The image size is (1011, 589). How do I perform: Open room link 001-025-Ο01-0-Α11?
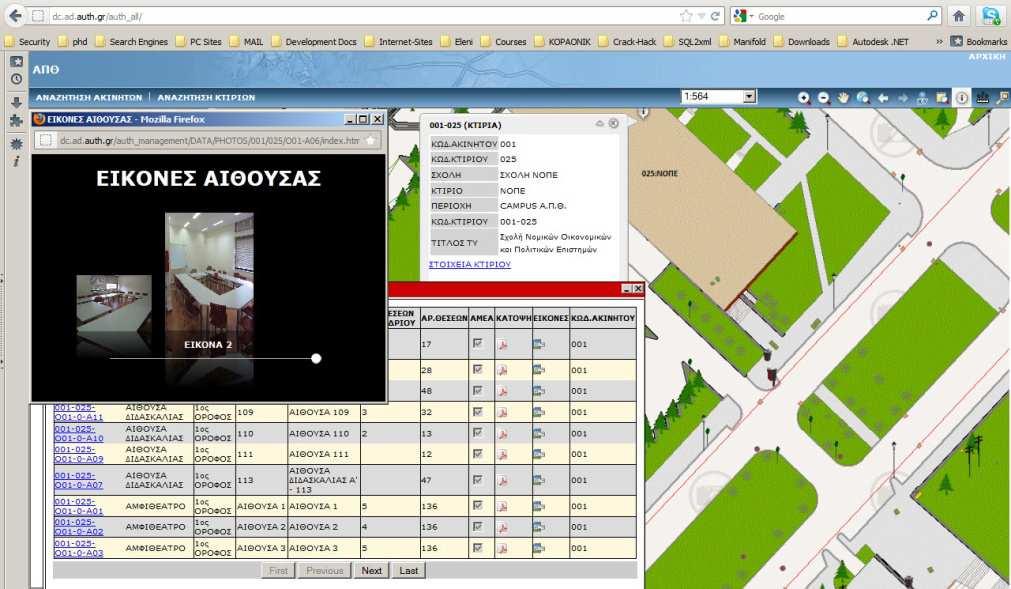79,412
